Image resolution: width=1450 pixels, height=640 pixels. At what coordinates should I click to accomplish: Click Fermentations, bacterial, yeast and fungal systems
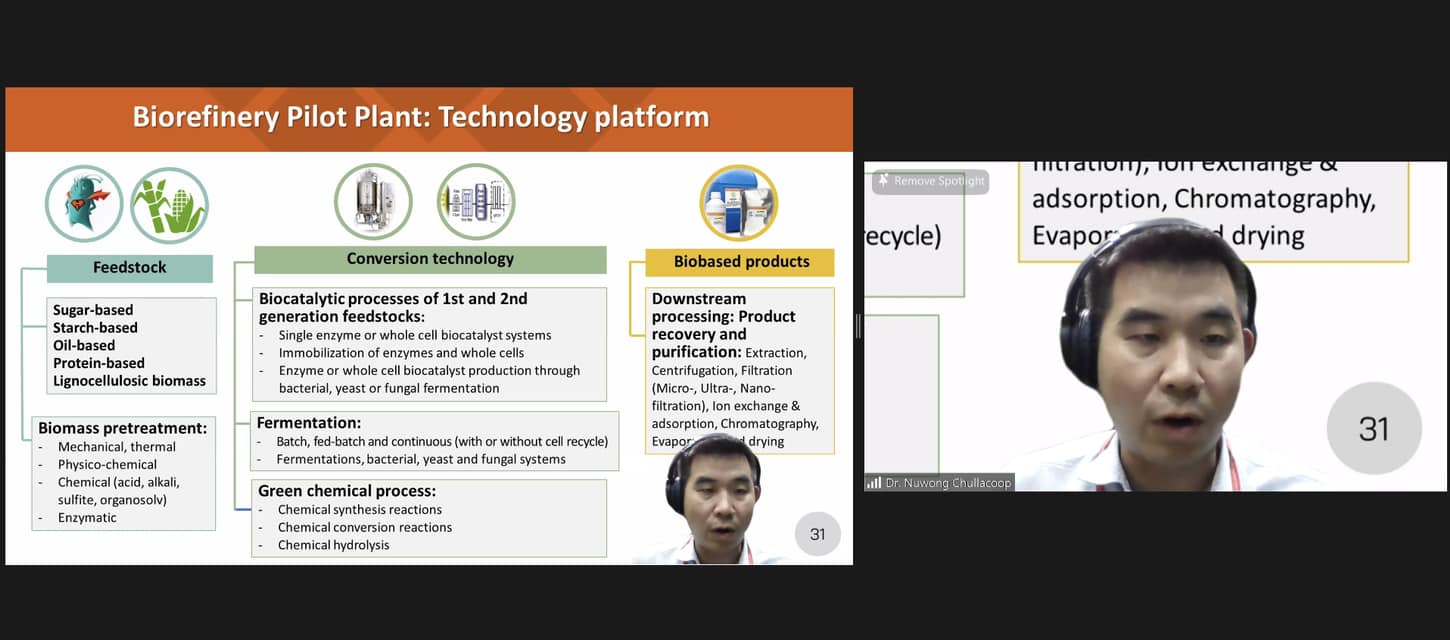click(421, 459)
